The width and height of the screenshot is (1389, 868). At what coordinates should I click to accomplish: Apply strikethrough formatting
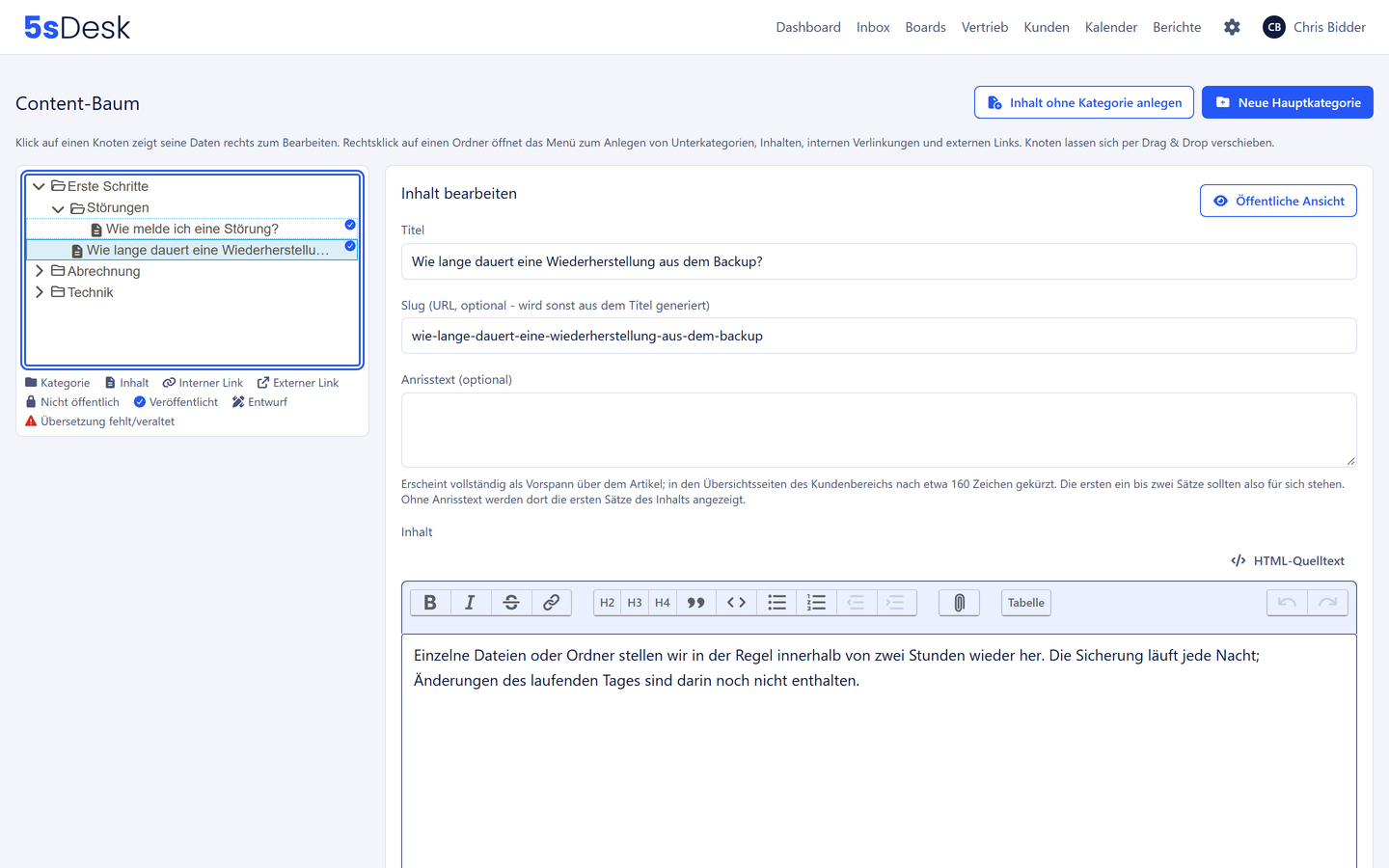tap(511, 603)
